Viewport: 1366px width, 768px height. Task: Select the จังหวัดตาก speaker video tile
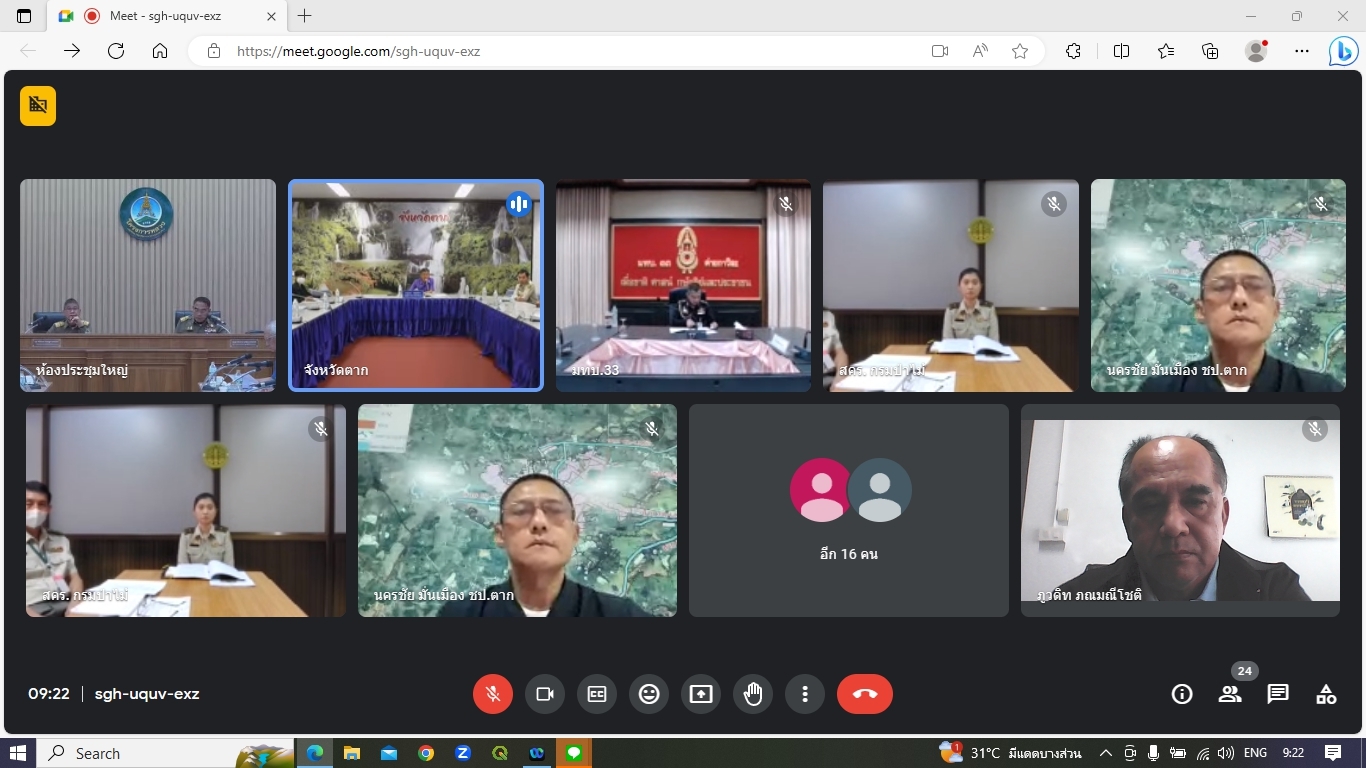pos(416,285)
